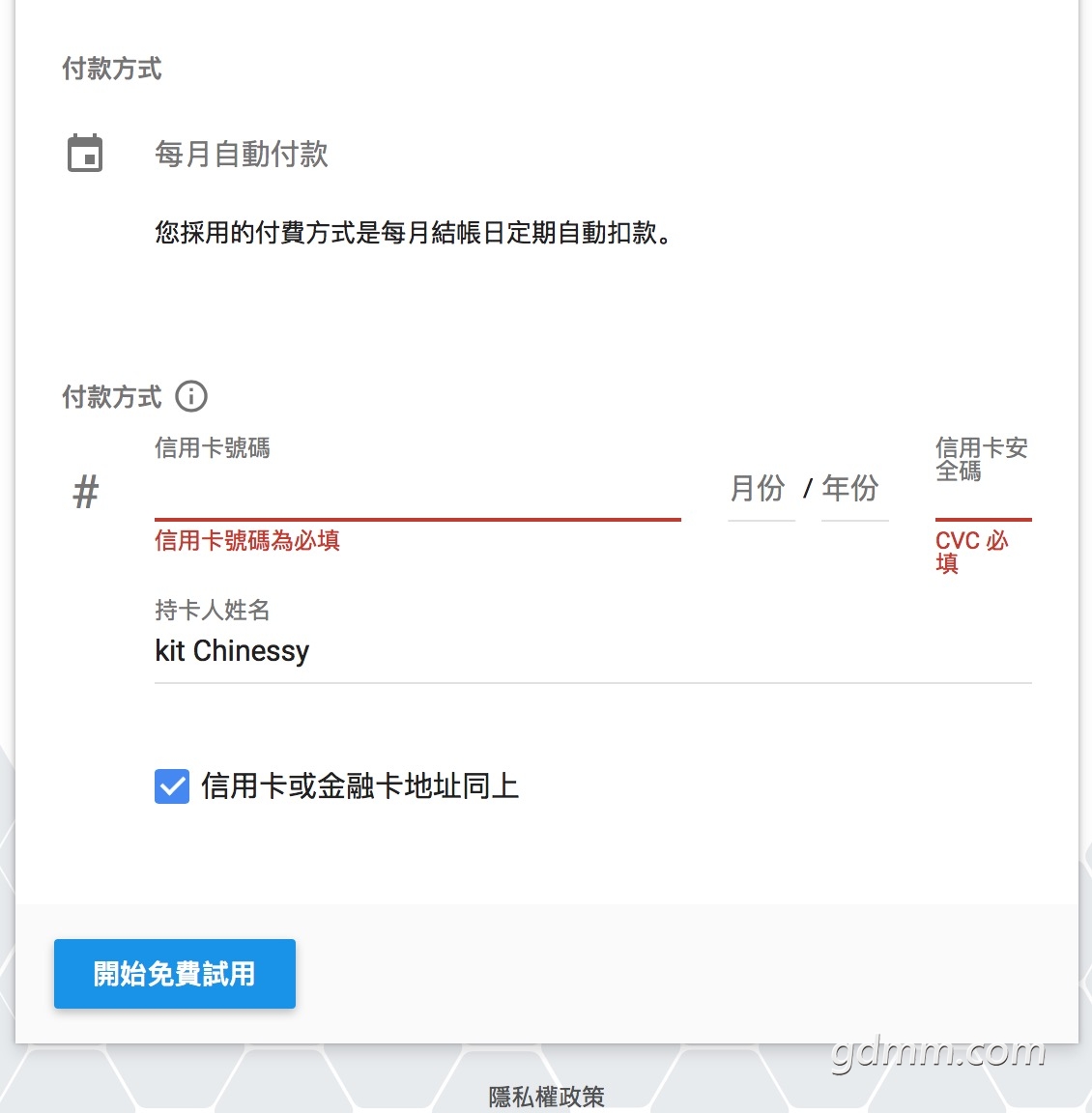The height and width of the screenshot is (1113, 1092).
Task: Click the 持卡人姓名 field label
Action: [x=213, y=610]
